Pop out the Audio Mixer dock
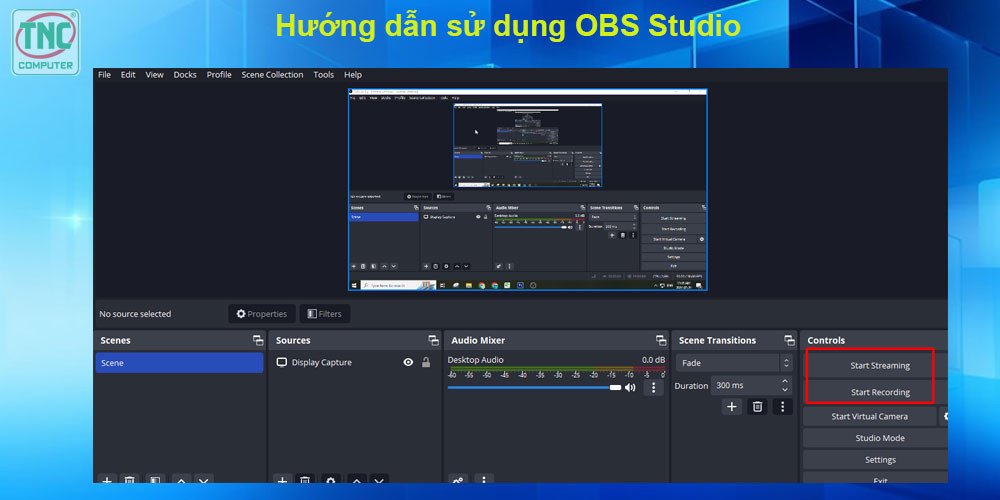1000x500 pixels. pyautogui.click(x=660, y=341)
